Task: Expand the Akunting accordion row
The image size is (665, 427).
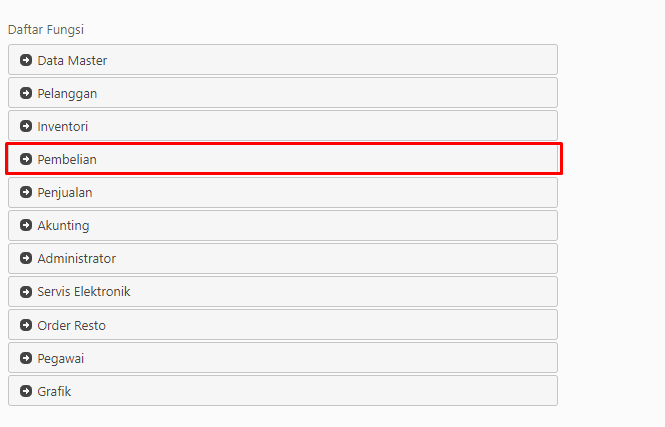Action: coord(283,225)
